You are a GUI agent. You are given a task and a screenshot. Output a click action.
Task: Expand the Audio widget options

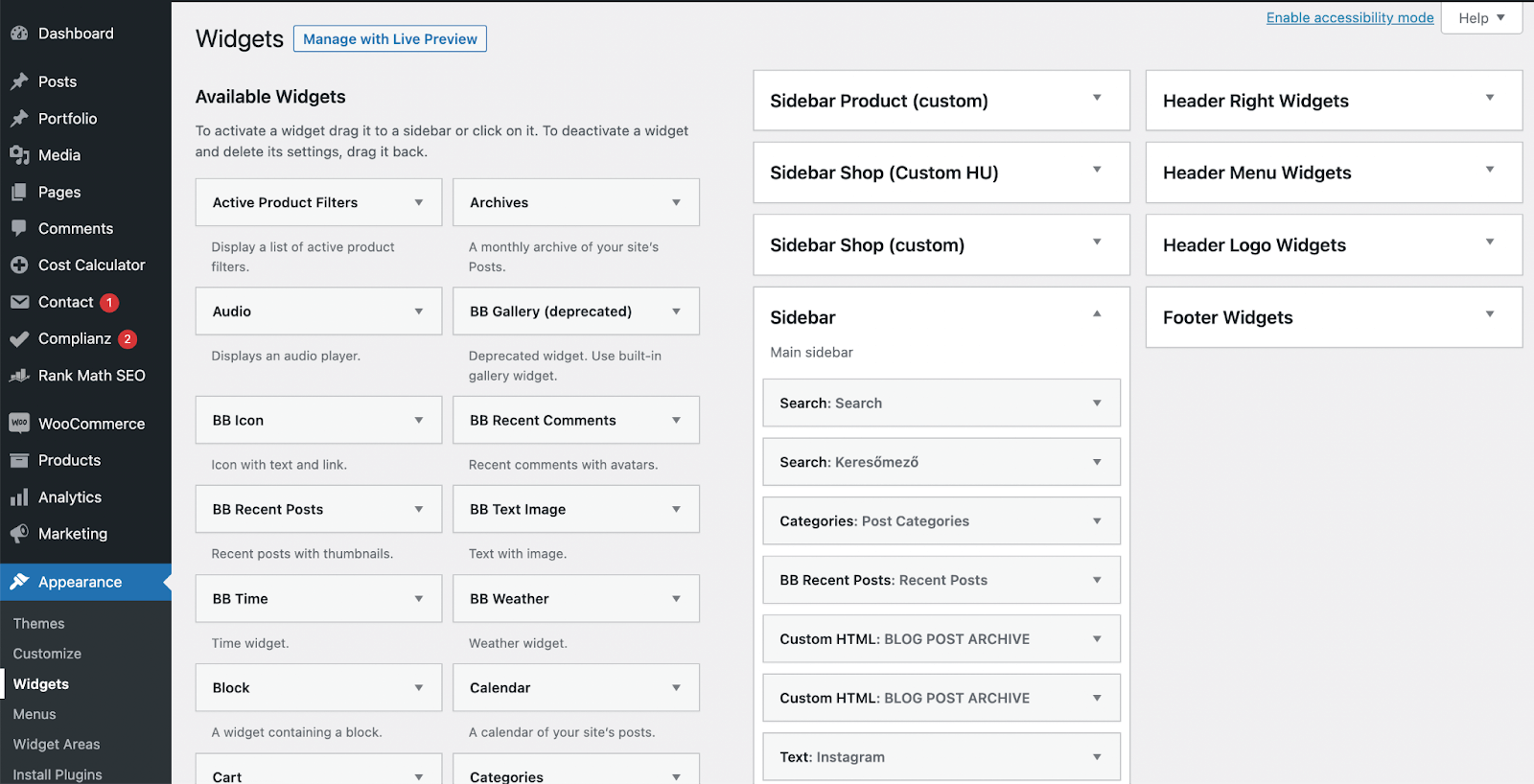tap(419, 311)
